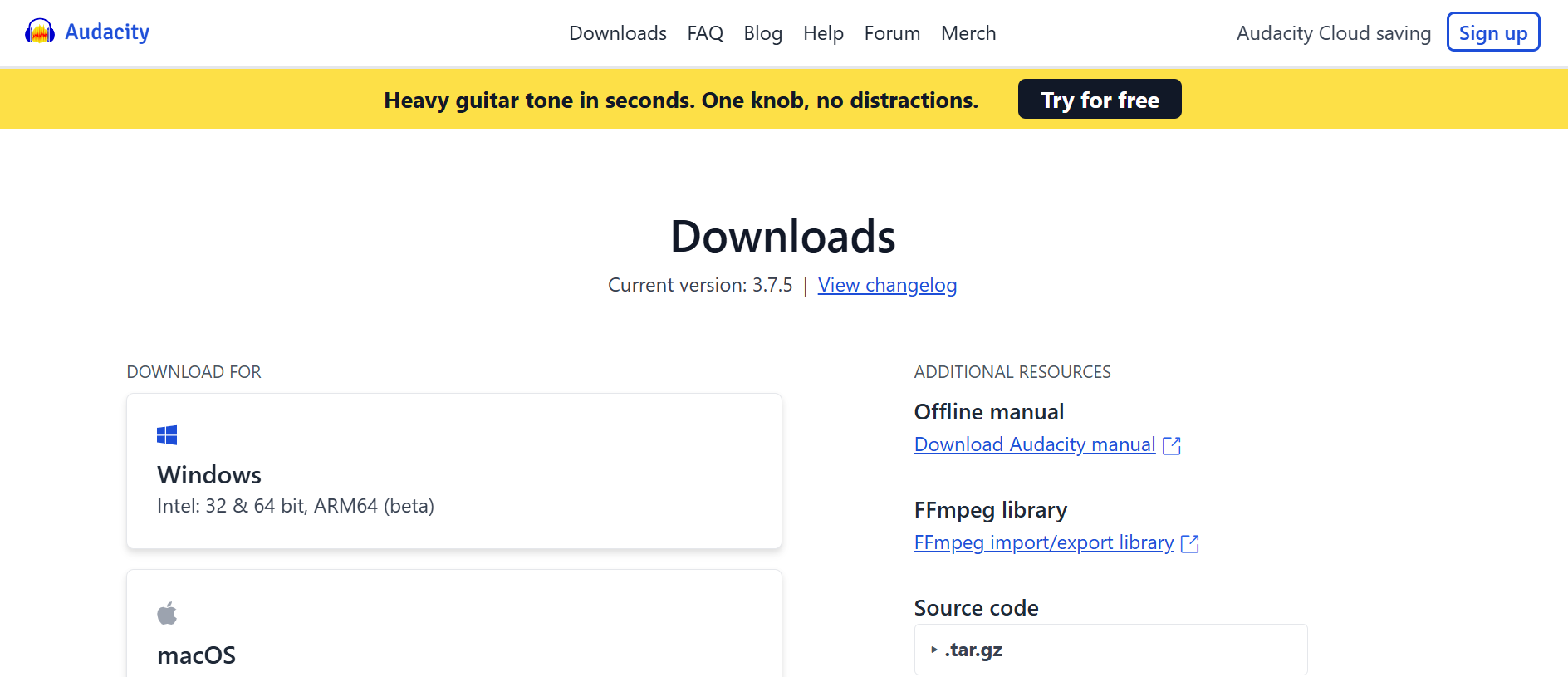
Task: Click Download Audacity manual link
Action: tap(1034, 444)
